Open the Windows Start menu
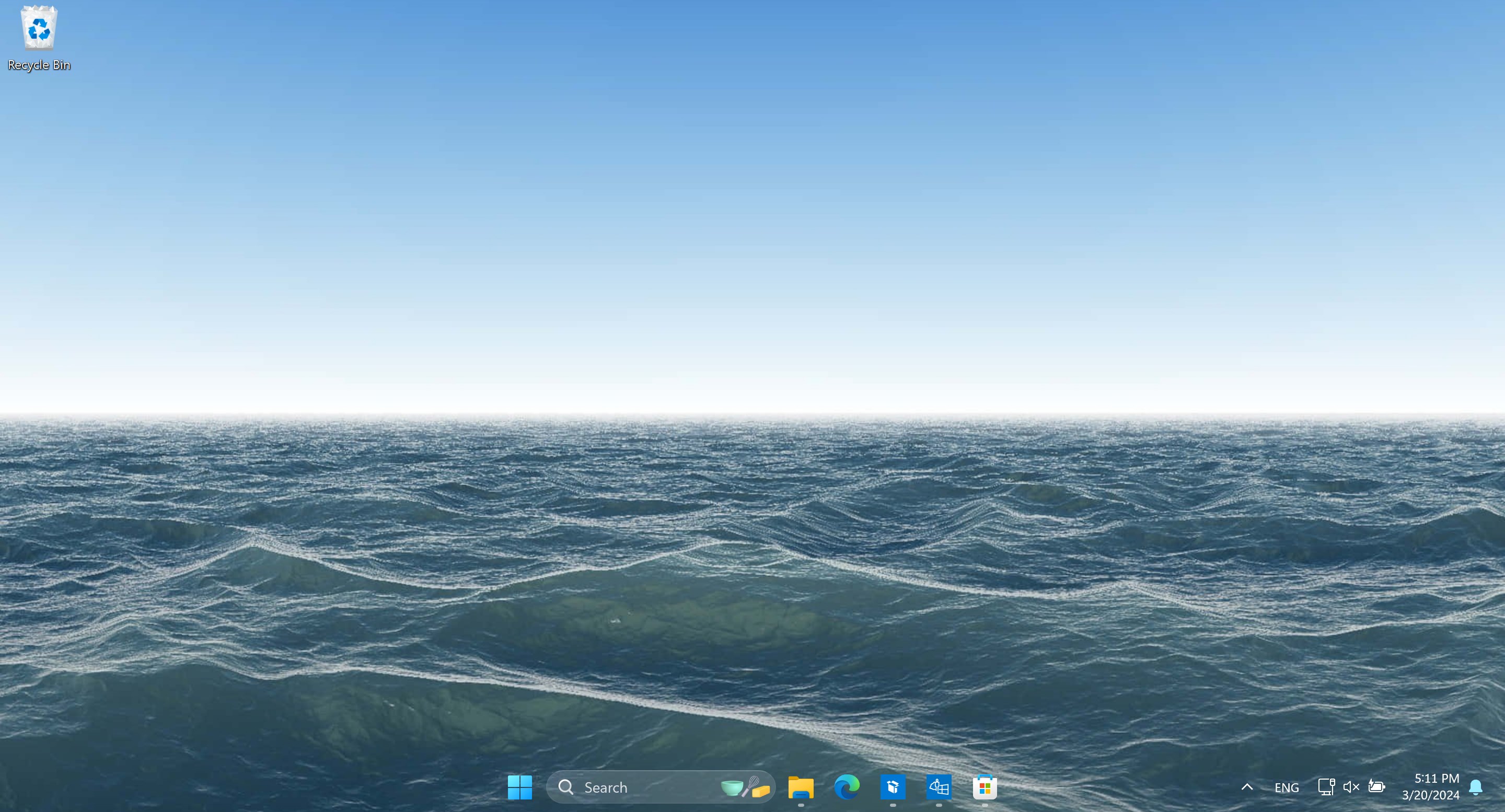 (x=519, y=787)
